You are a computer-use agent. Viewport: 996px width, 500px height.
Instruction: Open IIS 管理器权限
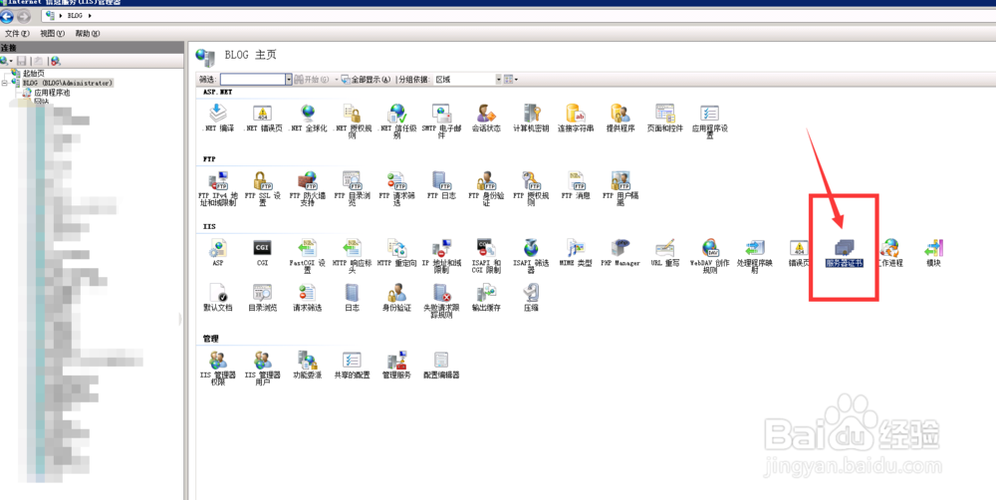[218, 368]
